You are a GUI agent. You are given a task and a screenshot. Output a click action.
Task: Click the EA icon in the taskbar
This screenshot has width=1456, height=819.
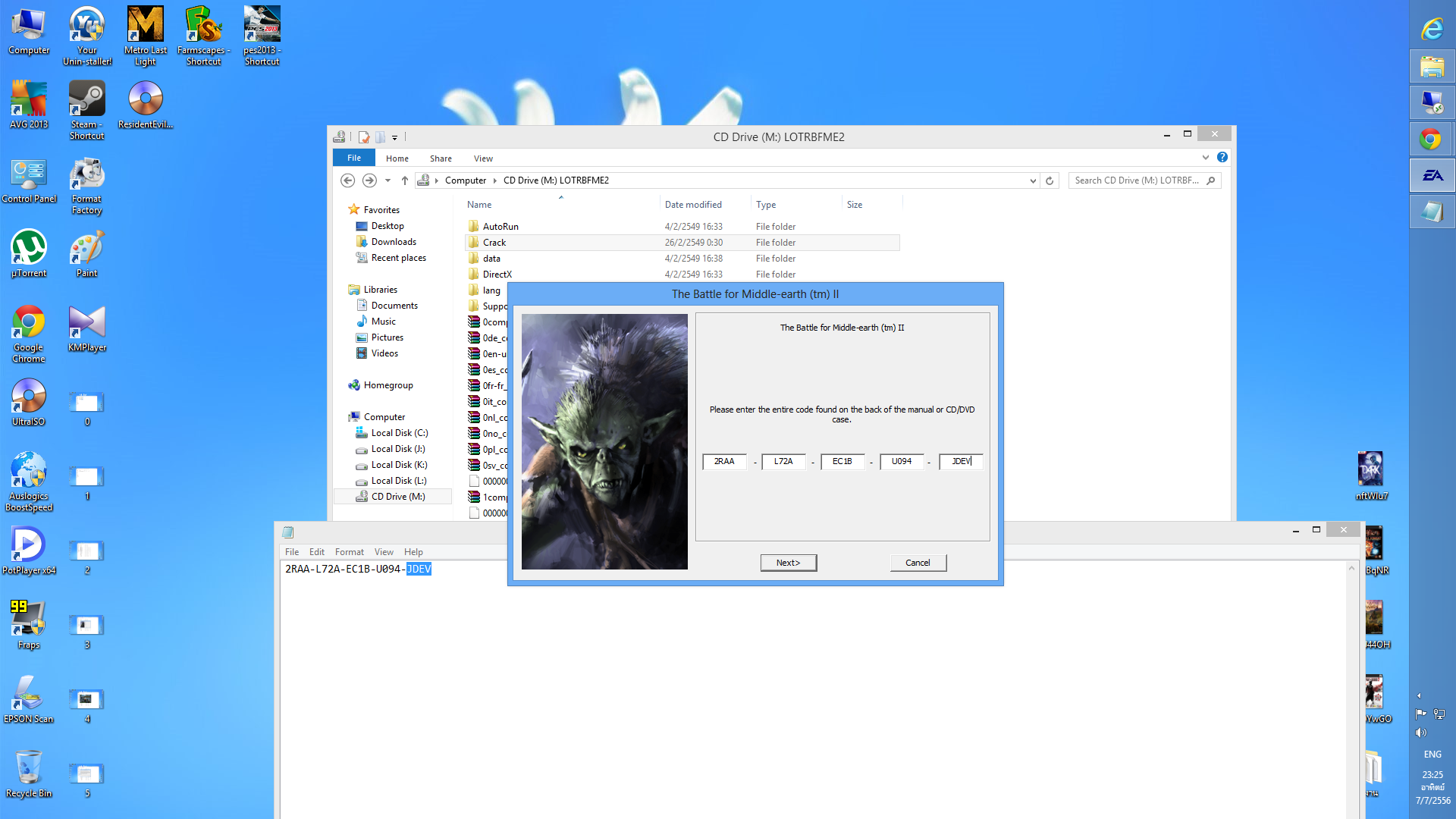[x=1432, y=176]
